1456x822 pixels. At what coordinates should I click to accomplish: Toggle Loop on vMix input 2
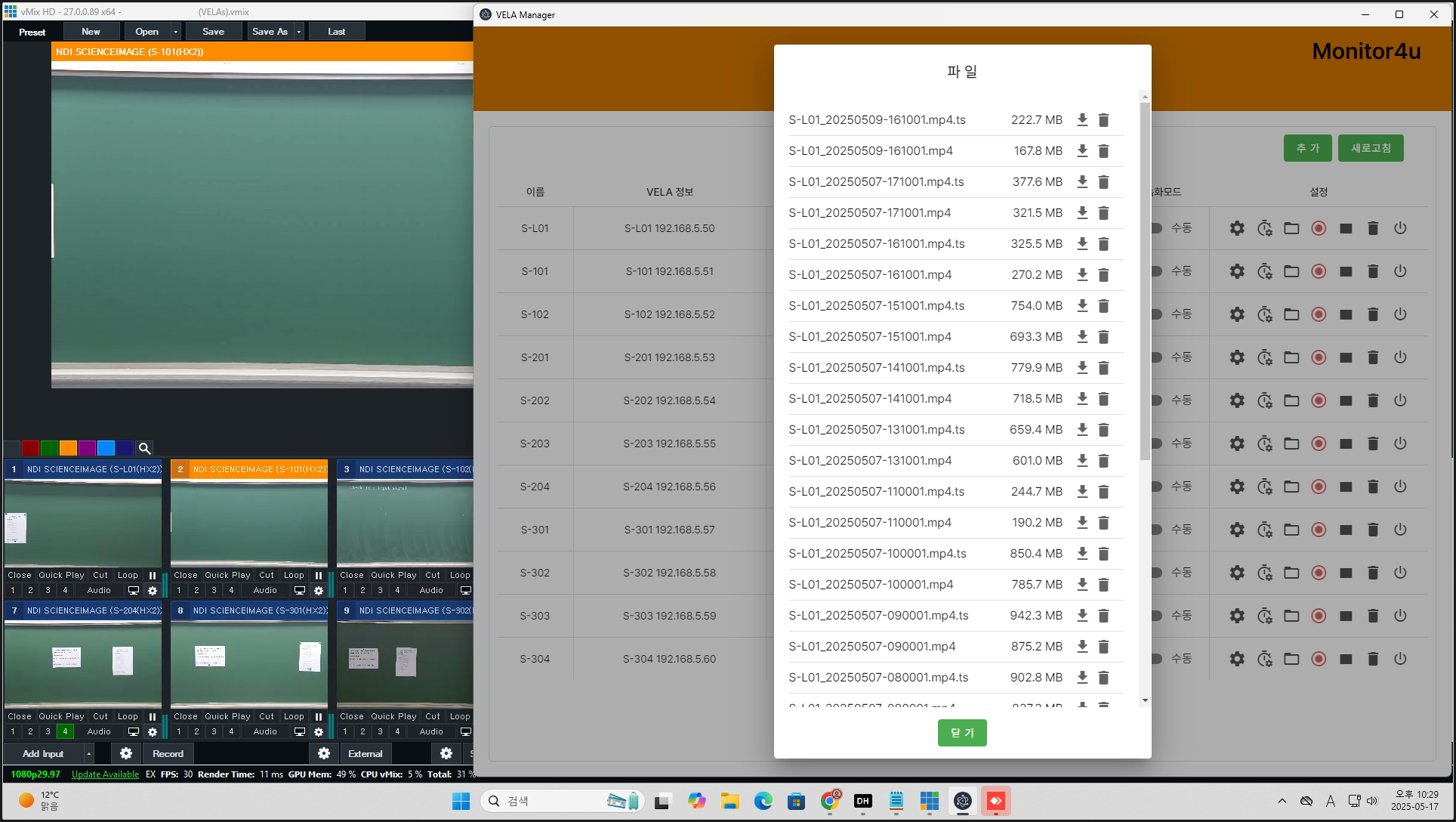(x=294, y=575)
